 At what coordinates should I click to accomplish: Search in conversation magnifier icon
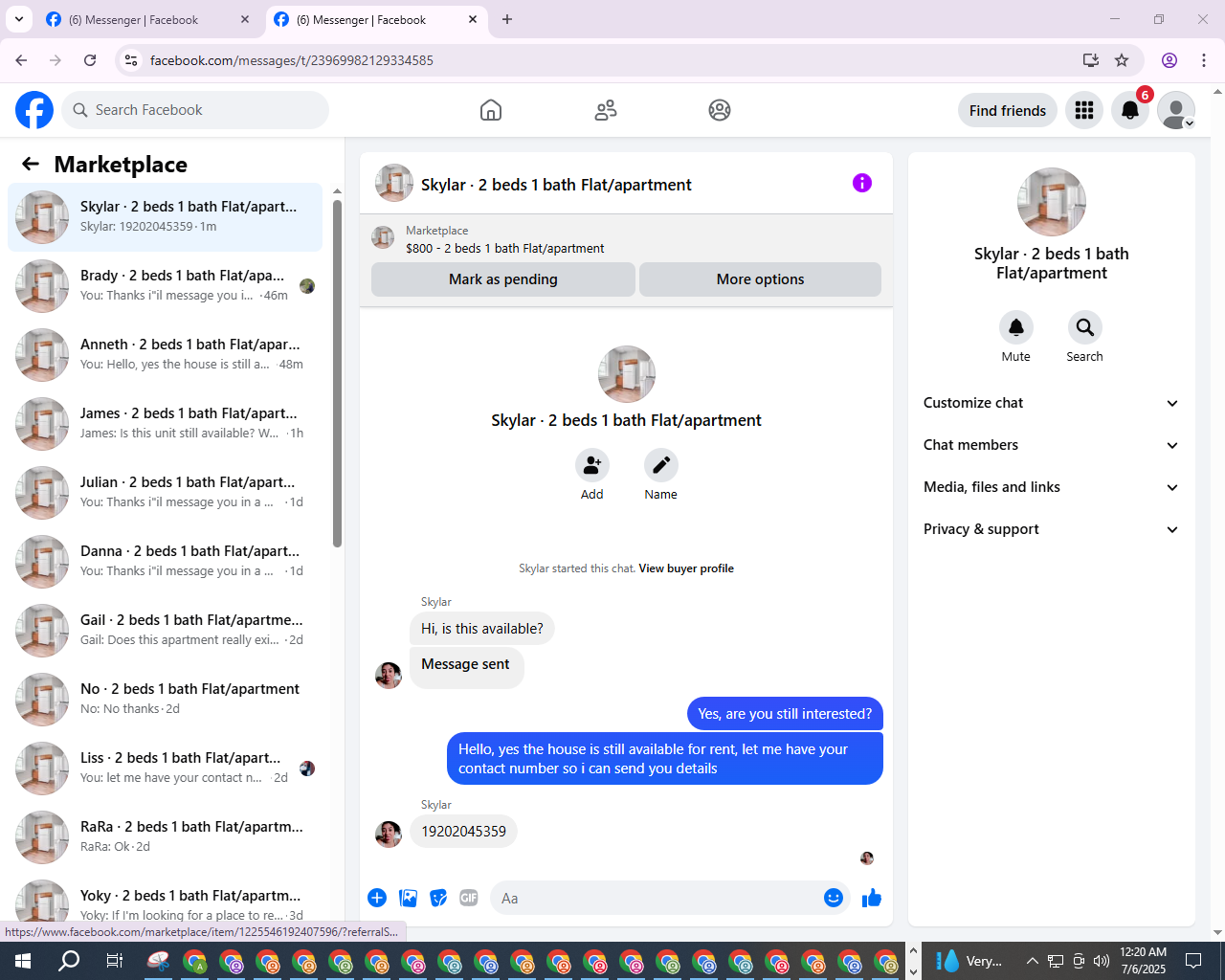(x=1085, y=327)
